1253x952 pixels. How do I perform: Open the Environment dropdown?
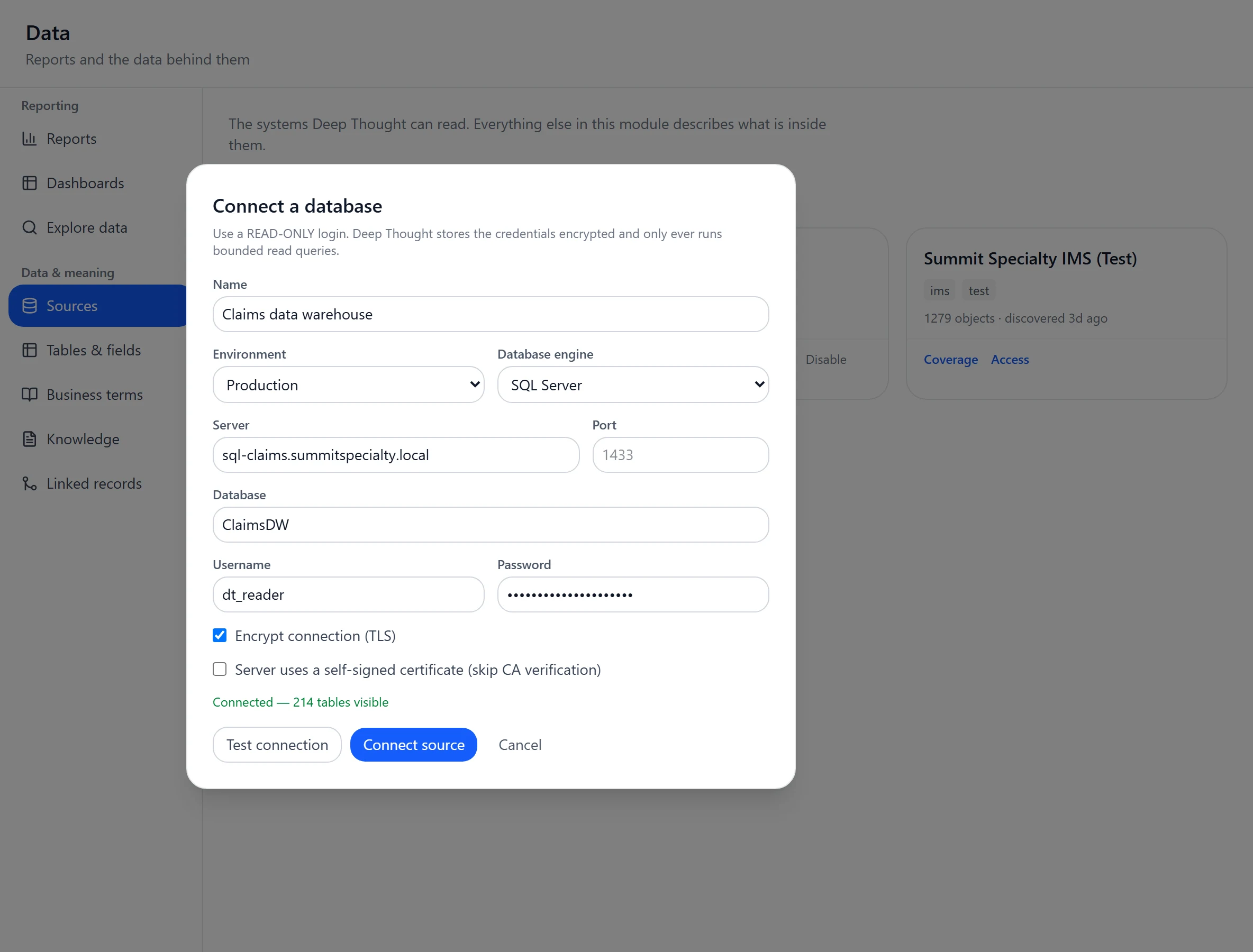coord(348,385)
